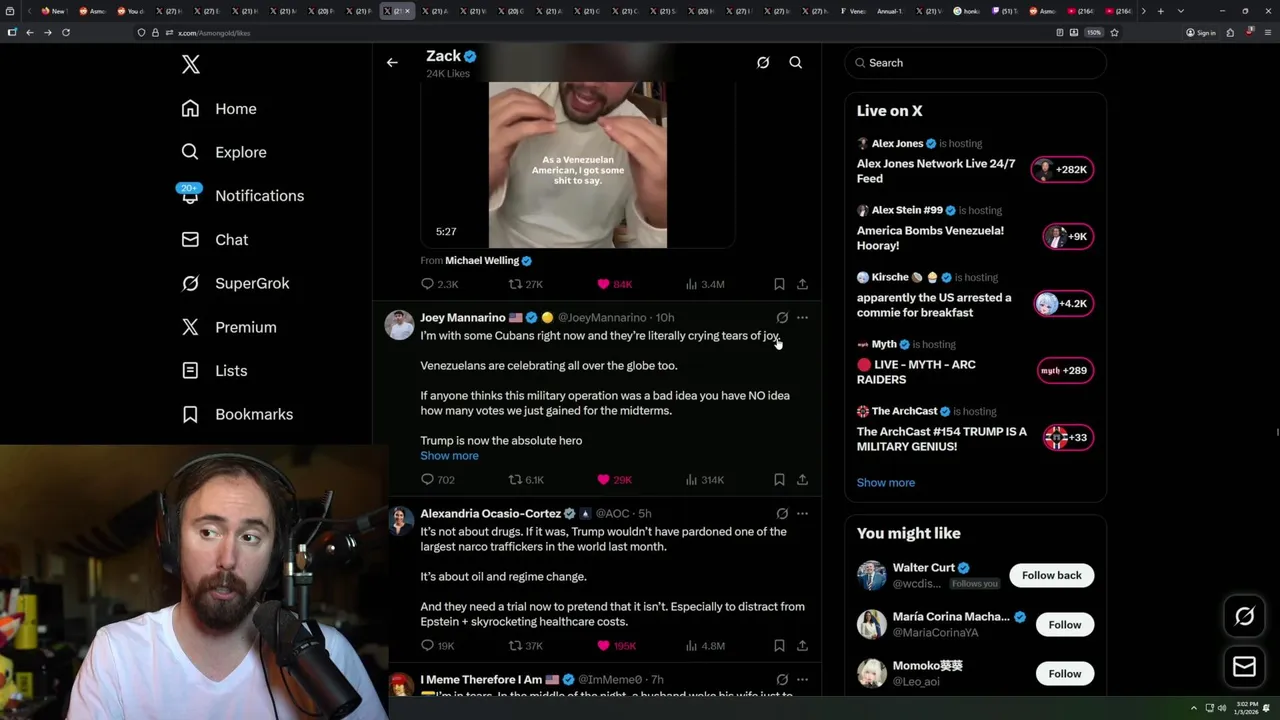Image resolution: width=1280 pixels, height=720 pixels.
Task: Go back with the profile arrow
Action: (x=392, y=63)
